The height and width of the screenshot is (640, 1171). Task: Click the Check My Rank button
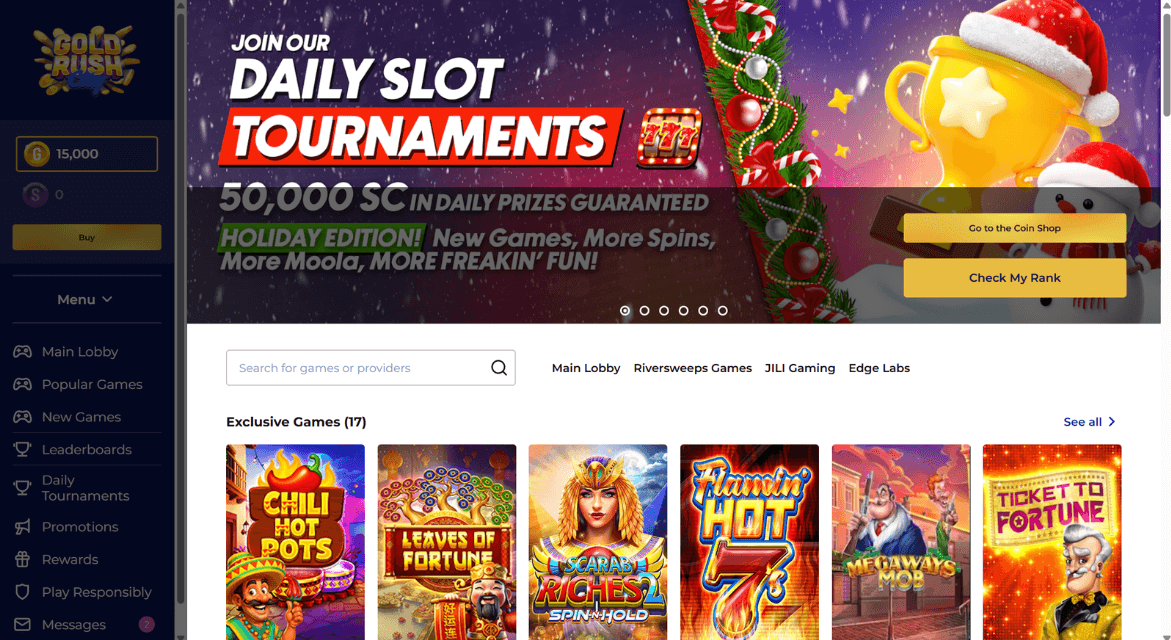(1014, 278)
